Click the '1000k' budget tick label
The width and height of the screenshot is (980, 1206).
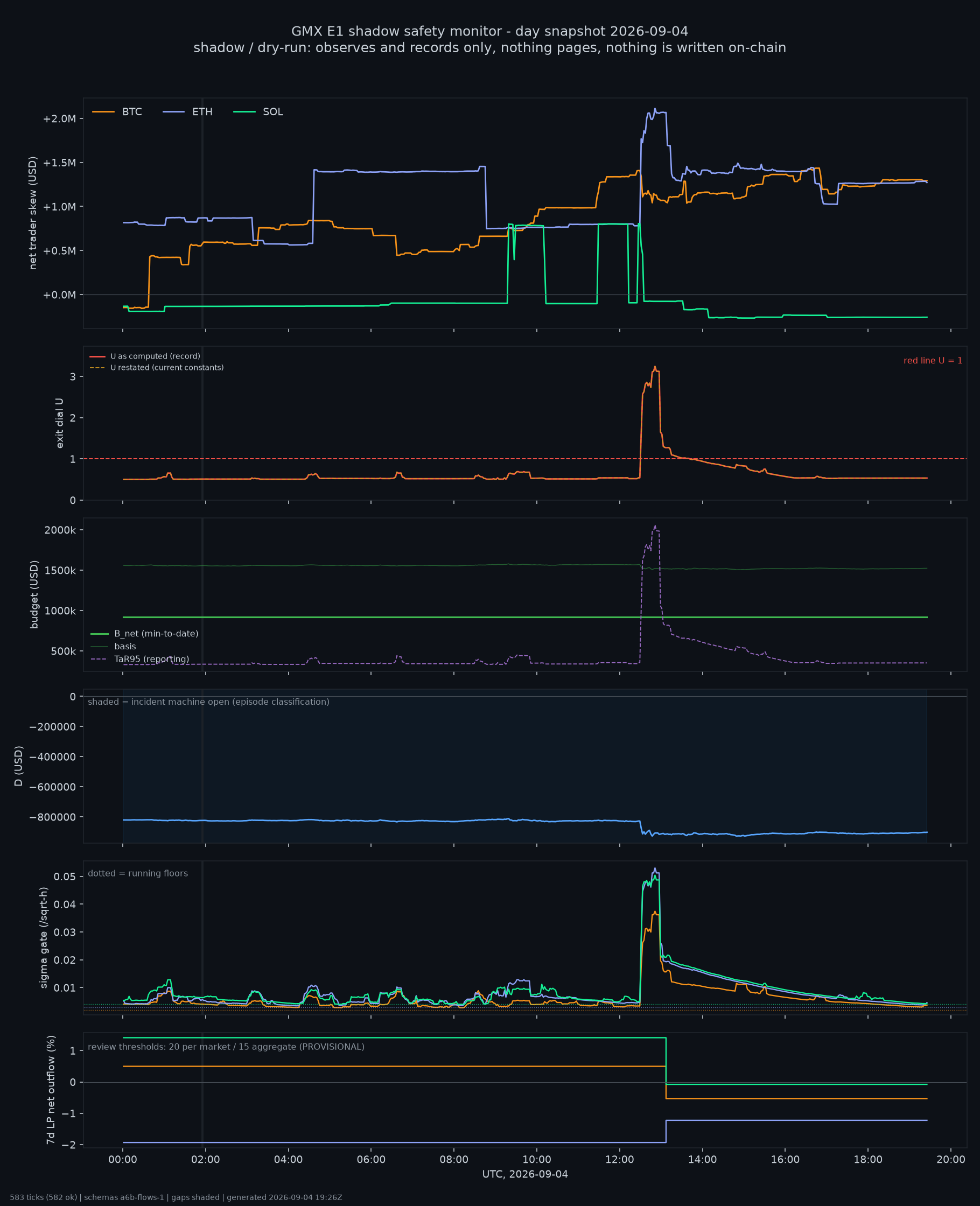(60, 611)
